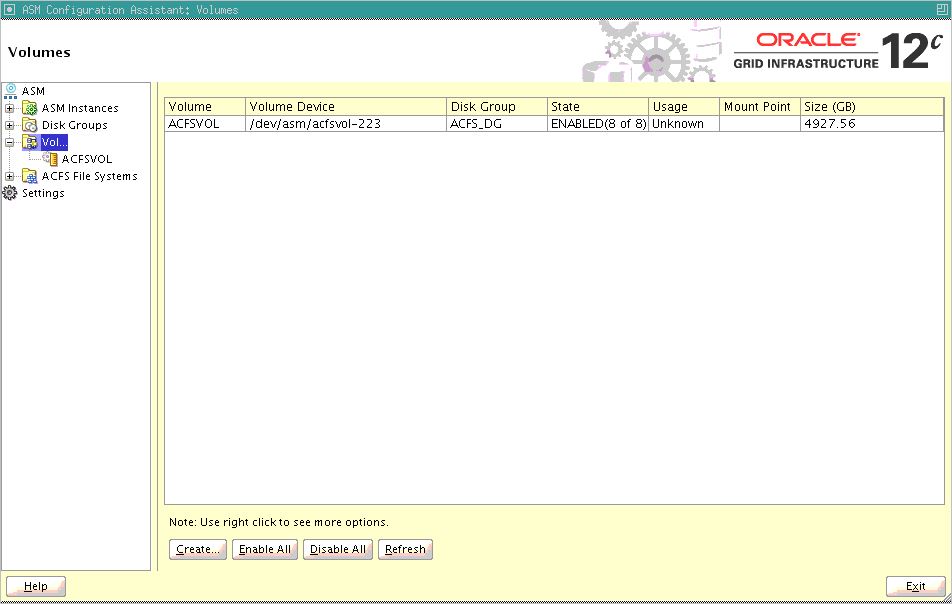Image resolution: width=952 pixels, height=604 pixels.
Task: Click the Volumes folder icon in tree
Action: (30, 142)
